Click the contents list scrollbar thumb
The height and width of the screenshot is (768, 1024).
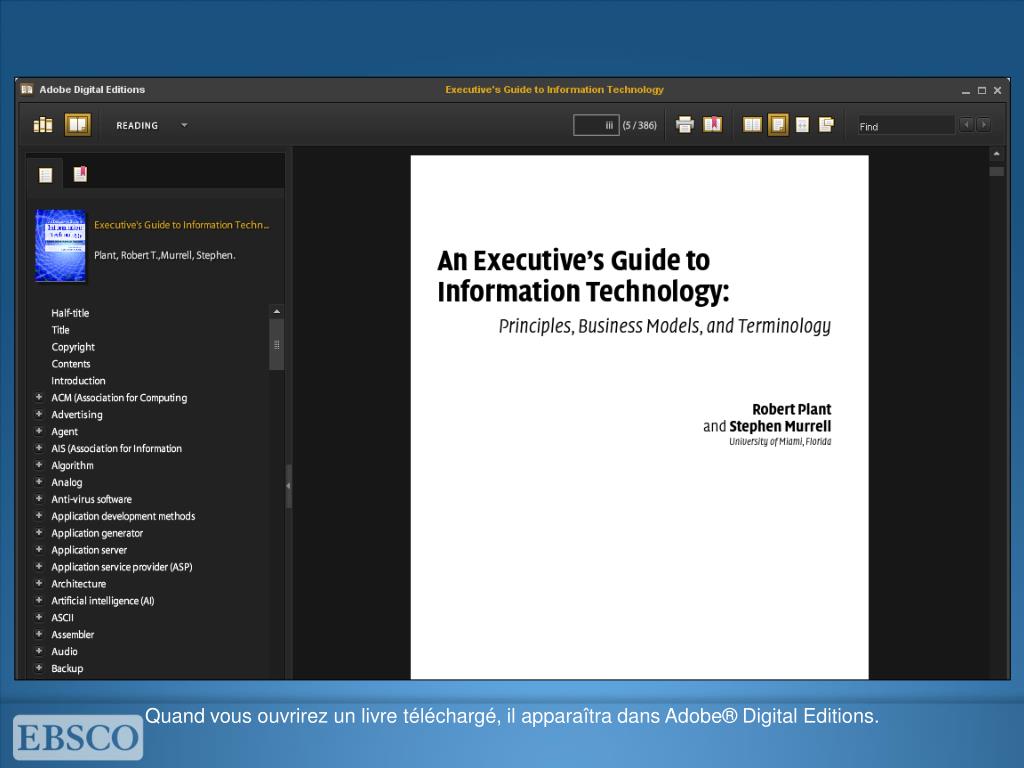[277, 345]
